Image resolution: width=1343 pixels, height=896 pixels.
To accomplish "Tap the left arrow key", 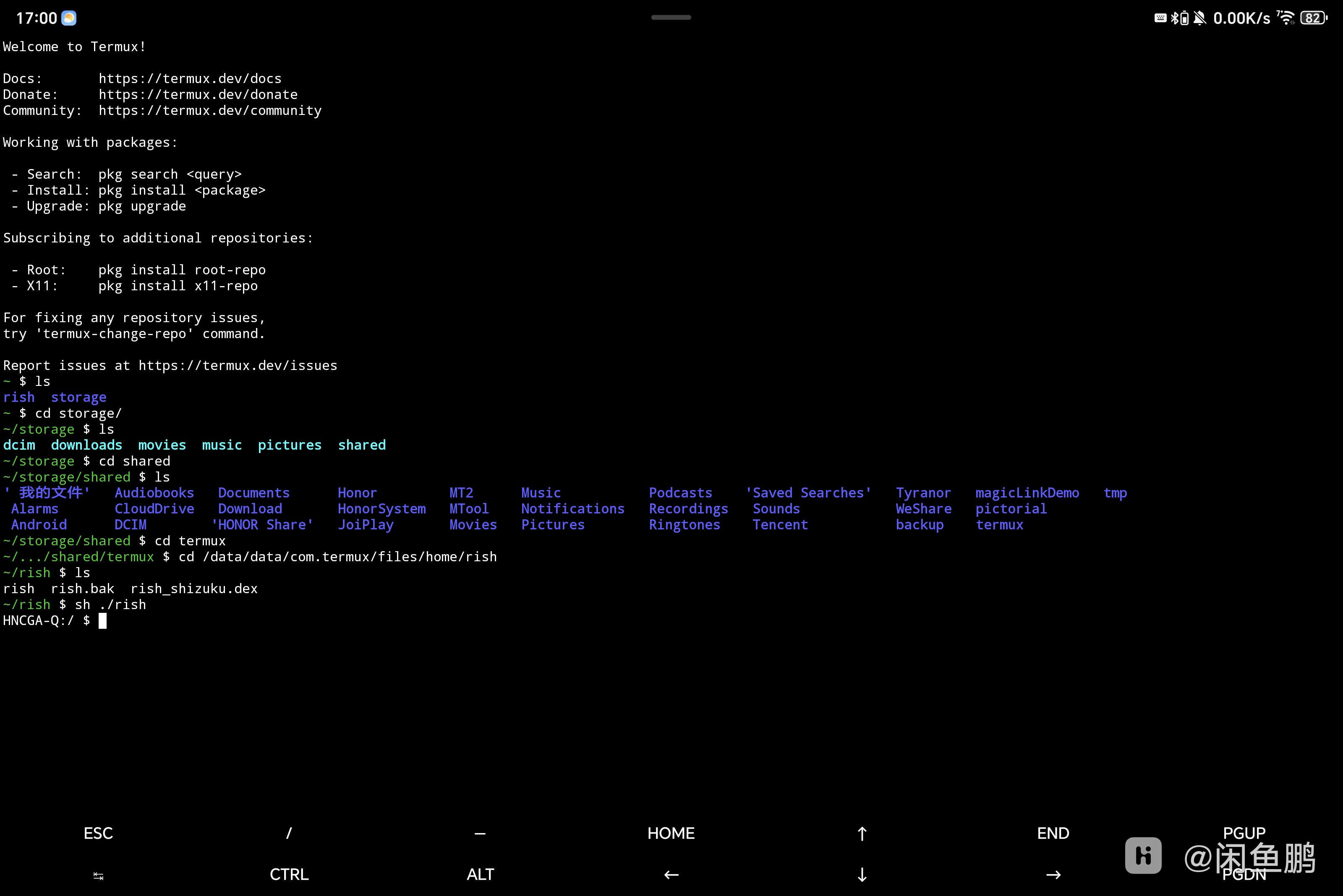I will pos(671,875).
